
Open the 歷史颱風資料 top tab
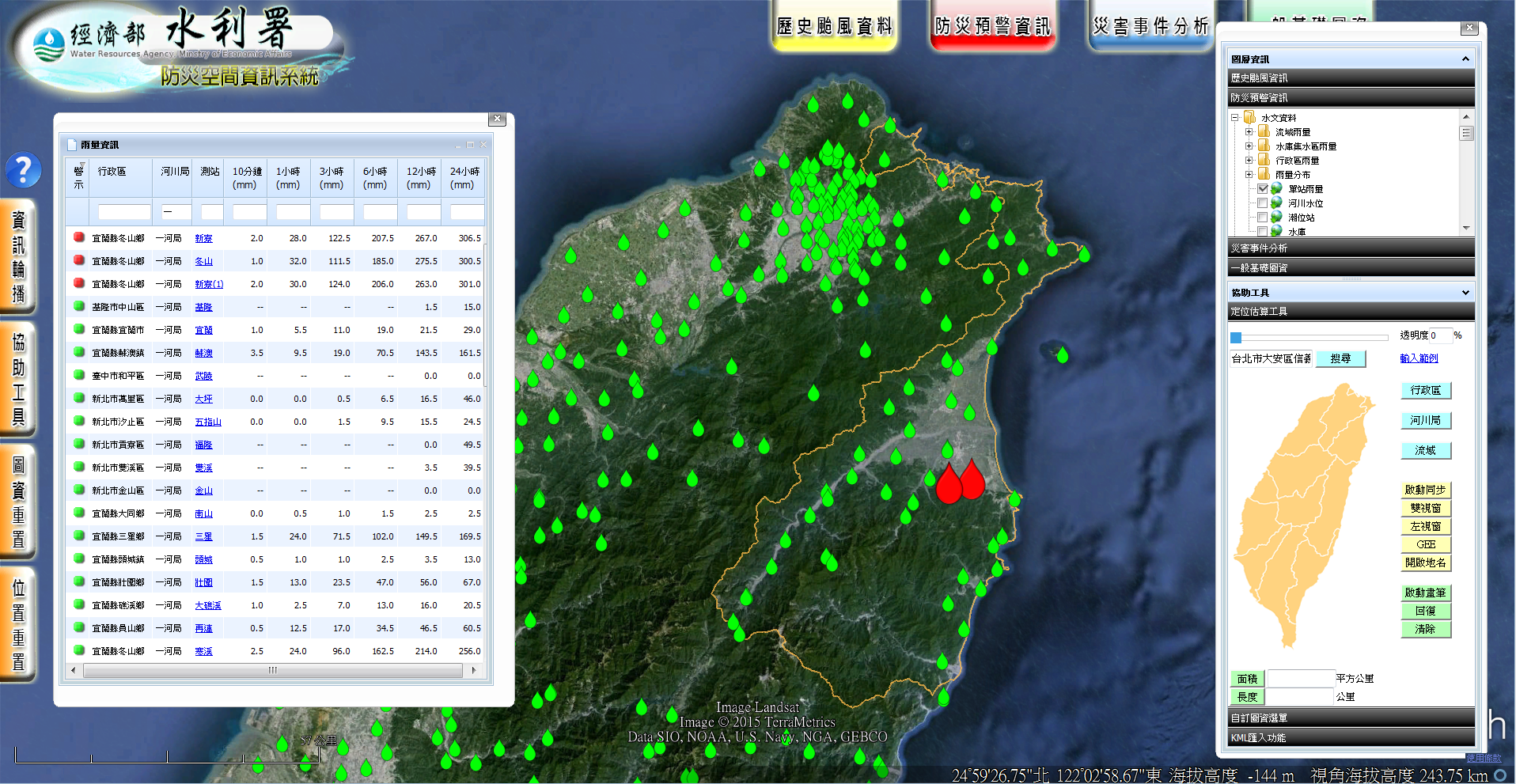tap(835, 26)
